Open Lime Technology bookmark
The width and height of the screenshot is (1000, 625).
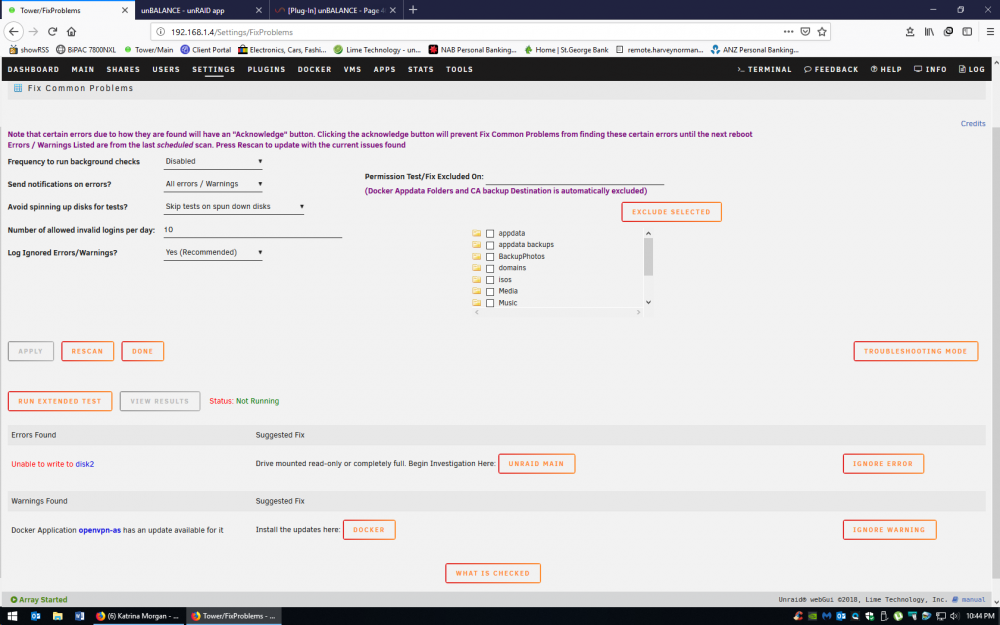tap(377, 50)
